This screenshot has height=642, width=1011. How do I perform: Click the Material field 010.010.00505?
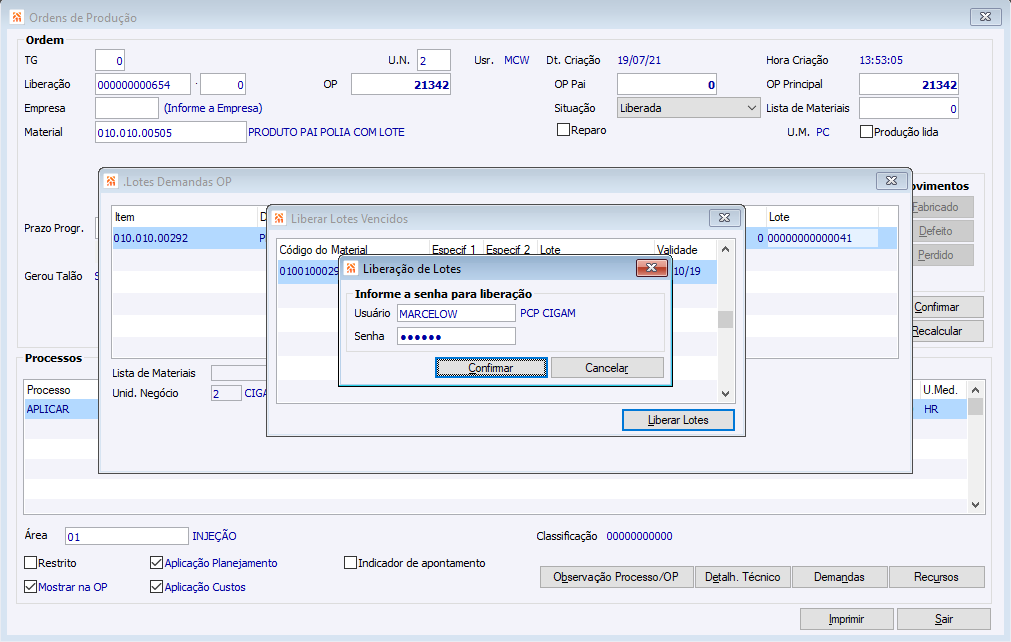click(171, 132)
